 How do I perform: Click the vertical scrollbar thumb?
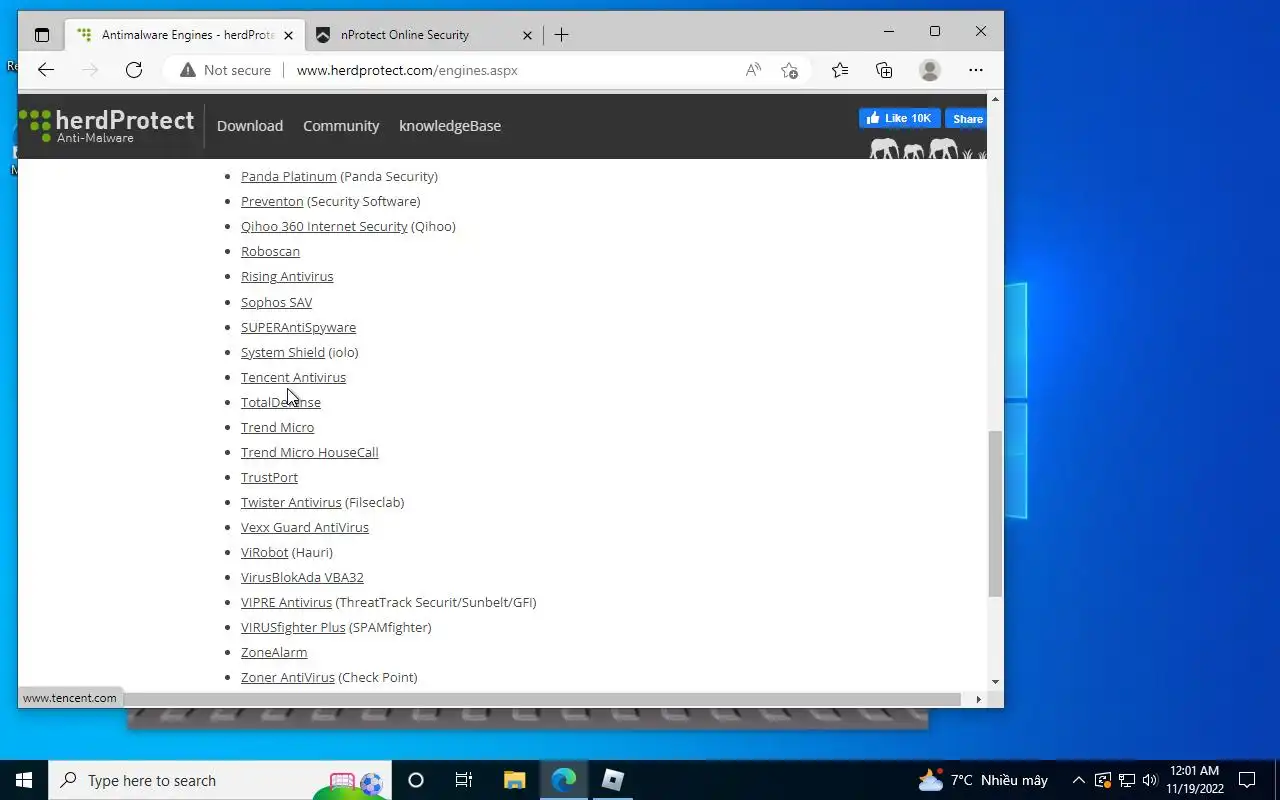[x=995, y=514]
